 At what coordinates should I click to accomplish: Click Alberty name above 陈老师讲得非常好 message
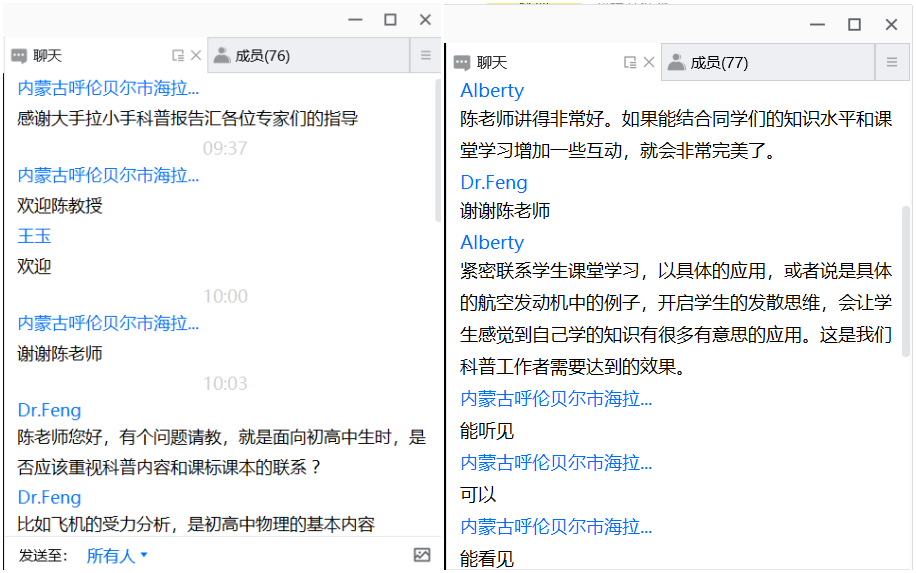click(x=492, y=91)
